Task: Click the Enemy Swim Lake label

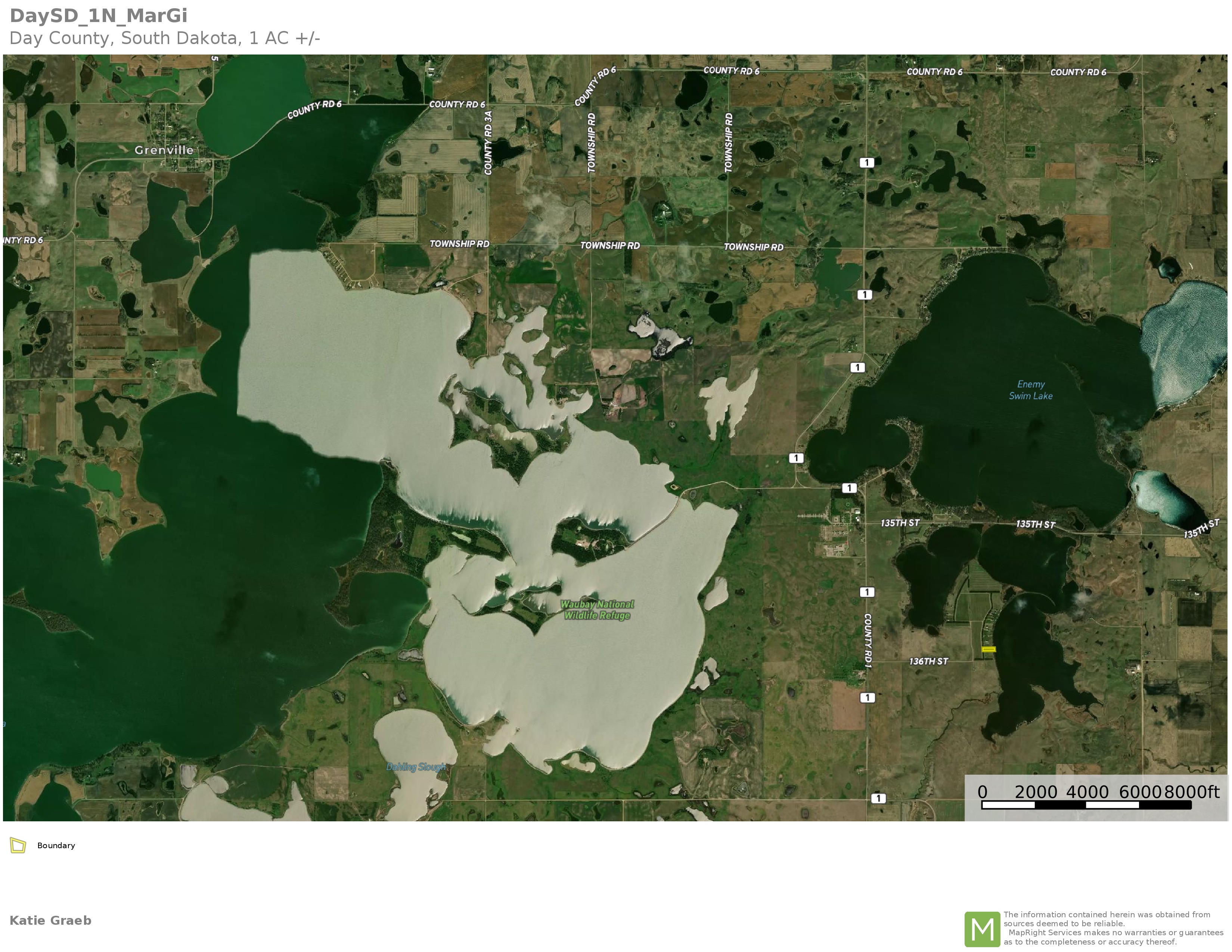Action: (1031, 390)
